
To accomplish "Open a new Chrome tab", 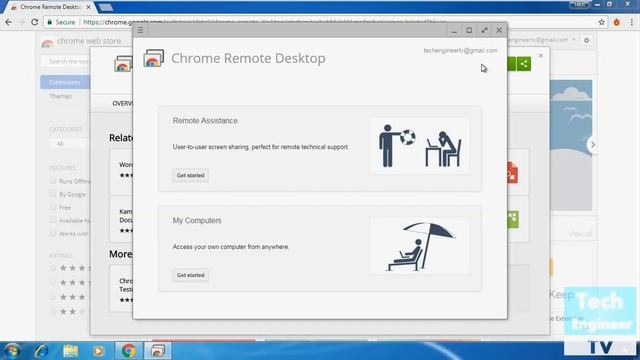I will click(x=106, y=7).
